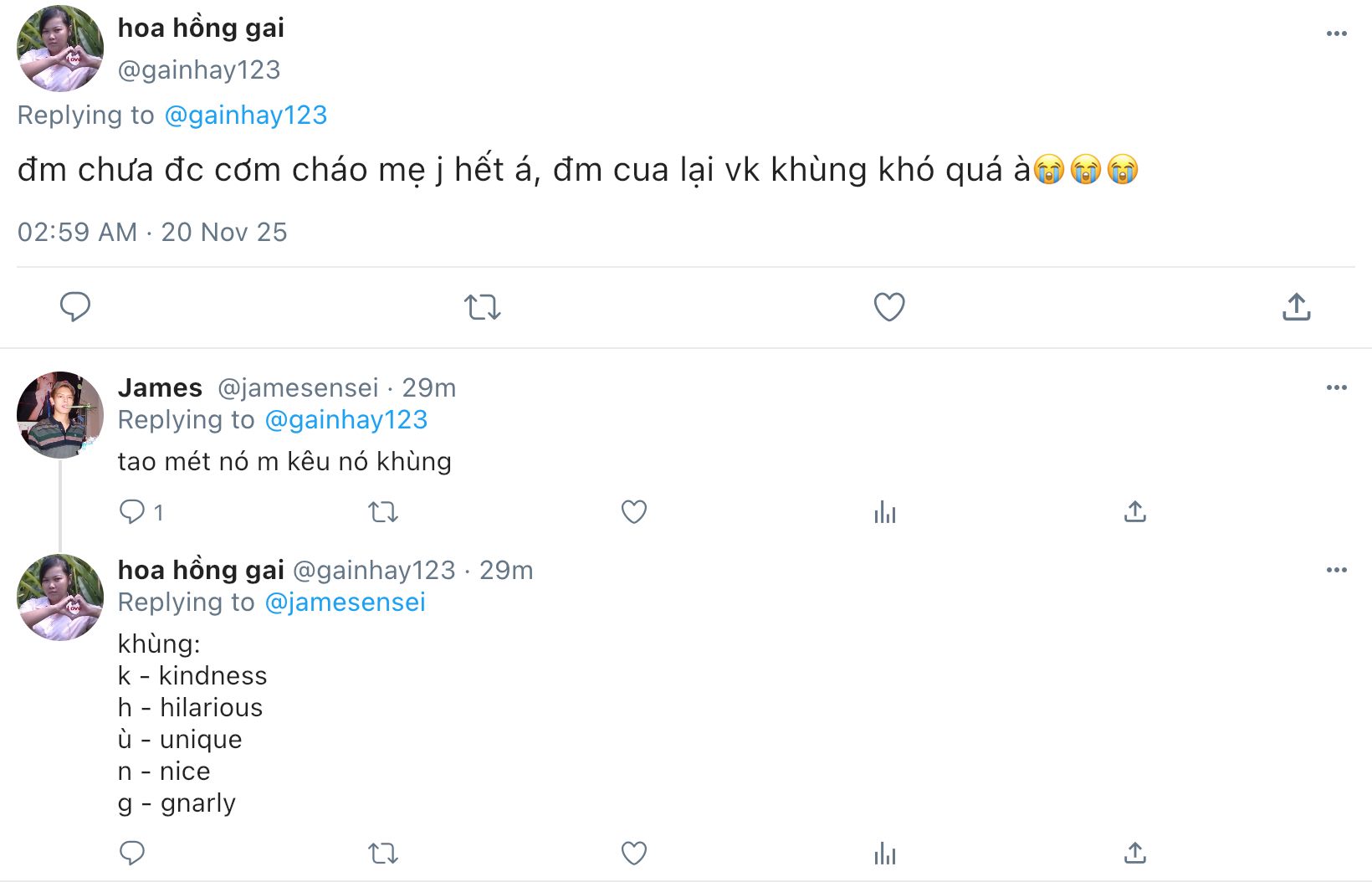View analytics on James's reply
The width and height of the screenshot is (1372, 882).
[x=884, y=511]
